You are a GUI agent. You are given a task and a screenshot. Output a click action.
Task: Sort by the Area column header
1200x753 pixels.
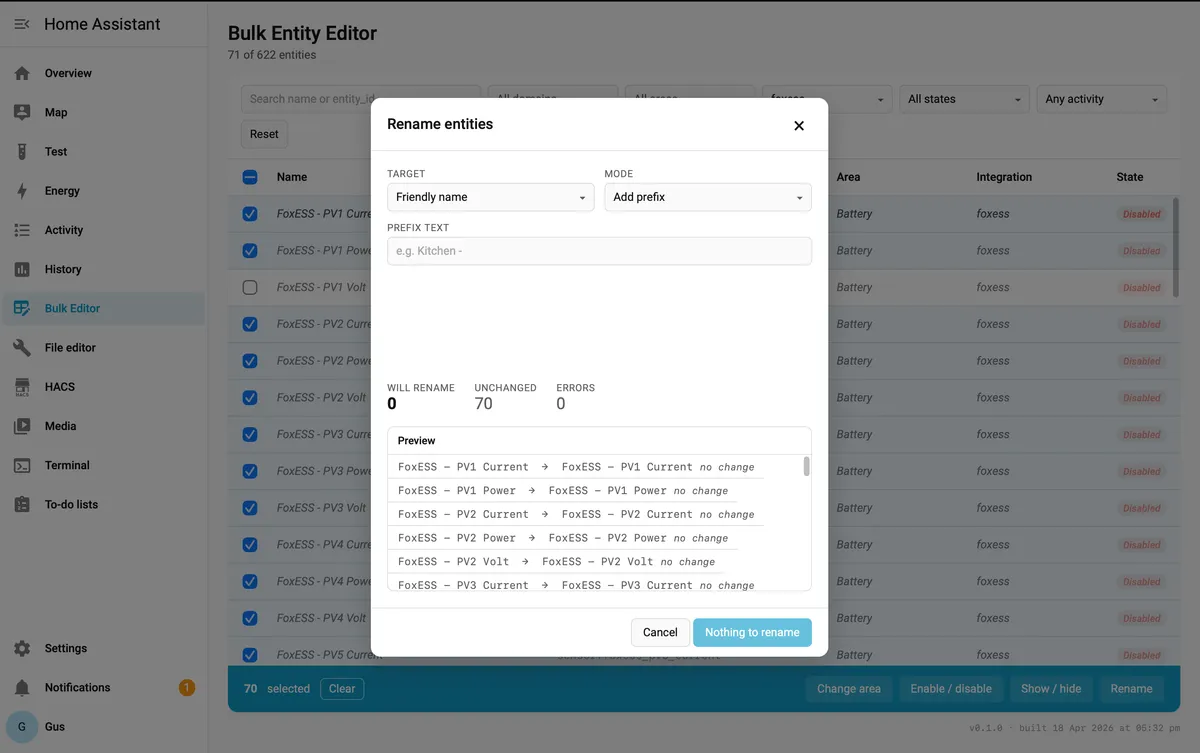848,177
